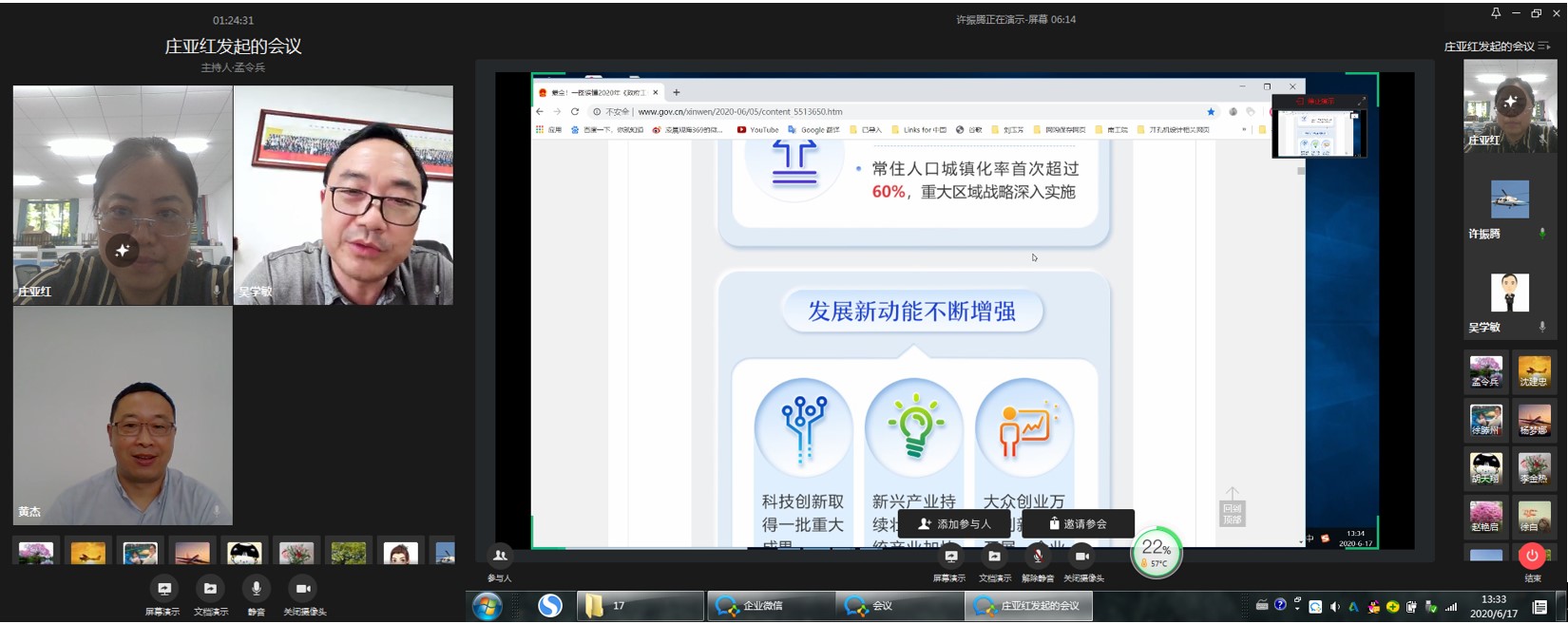
Task: End the meeting with red 结束 icon
Action: pyautogui.click(x=1532, y=557)
